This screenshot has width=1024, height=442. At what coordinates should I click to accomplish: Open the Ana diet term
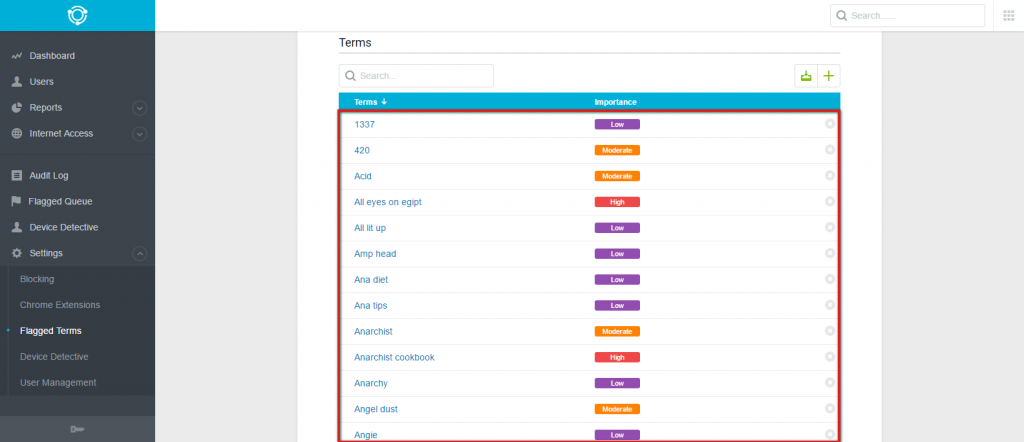tap(371, 279)
